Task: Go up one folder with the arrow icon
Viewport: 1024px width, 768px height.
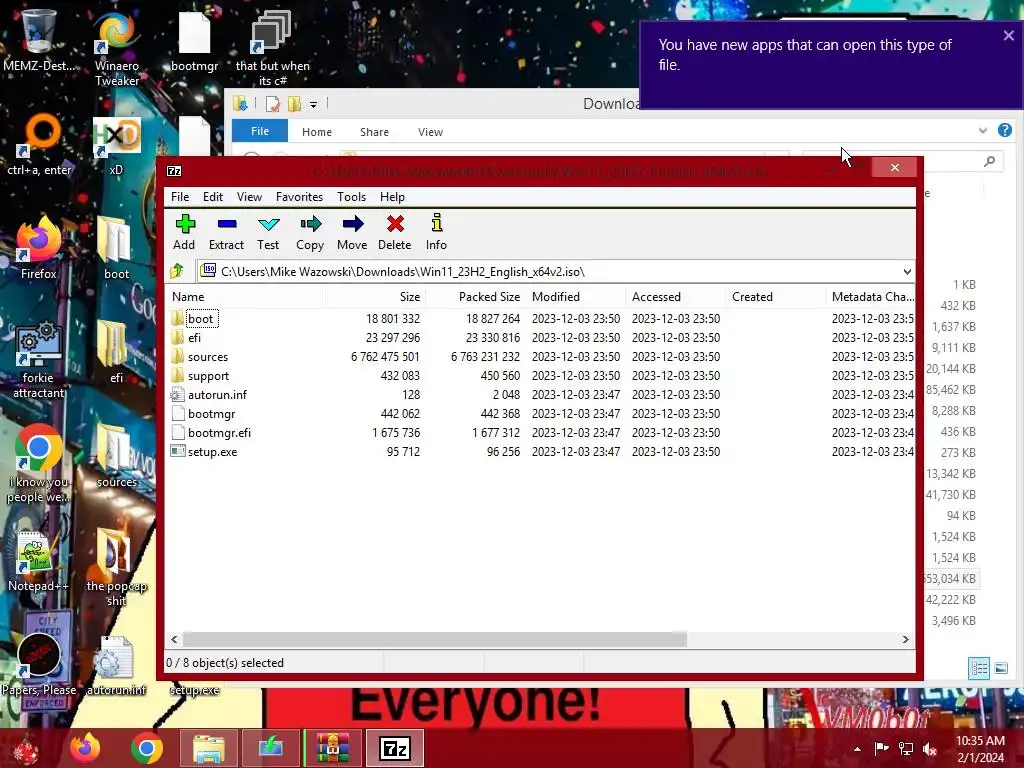Action: point(177,271)
